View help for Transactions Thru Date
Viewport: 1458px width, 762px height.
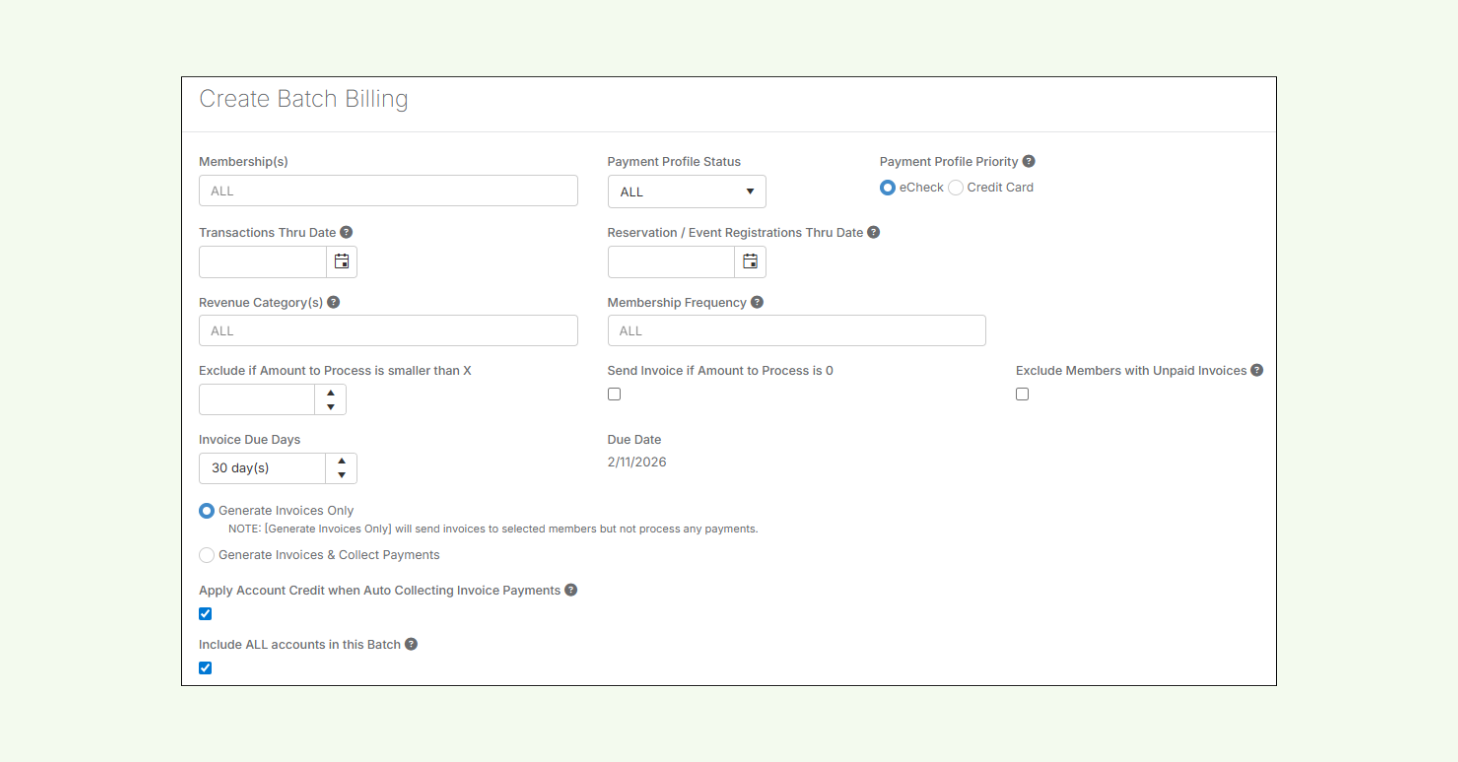pos(346,231)
